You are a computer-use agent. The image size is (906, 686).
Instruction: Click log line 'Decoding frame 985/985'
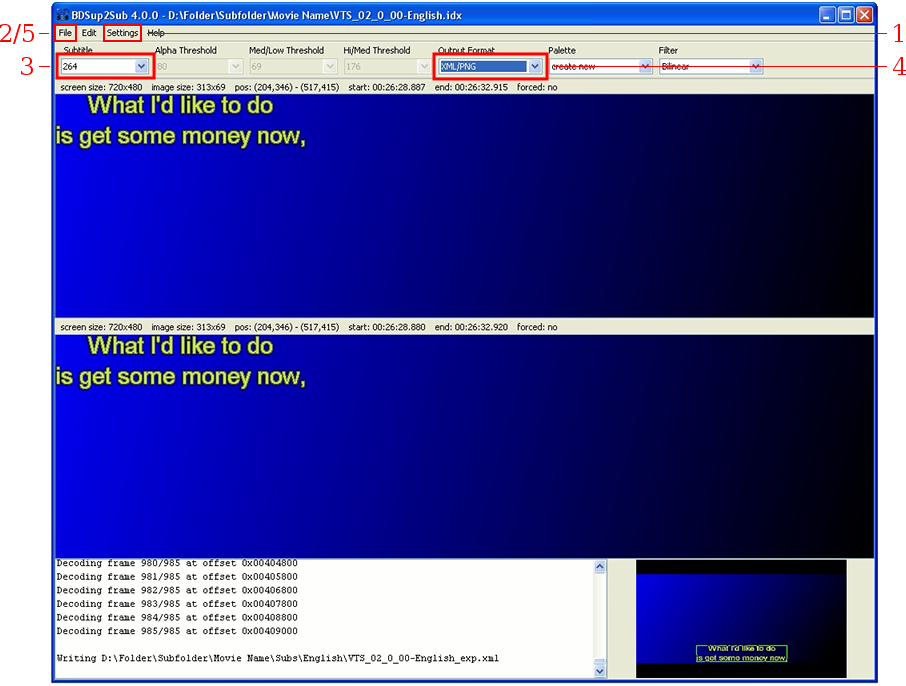pos(177,631)
